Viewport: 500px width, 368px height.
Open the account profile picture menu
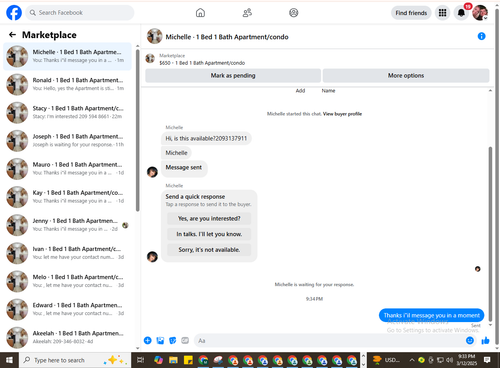(x=480, y=13)
